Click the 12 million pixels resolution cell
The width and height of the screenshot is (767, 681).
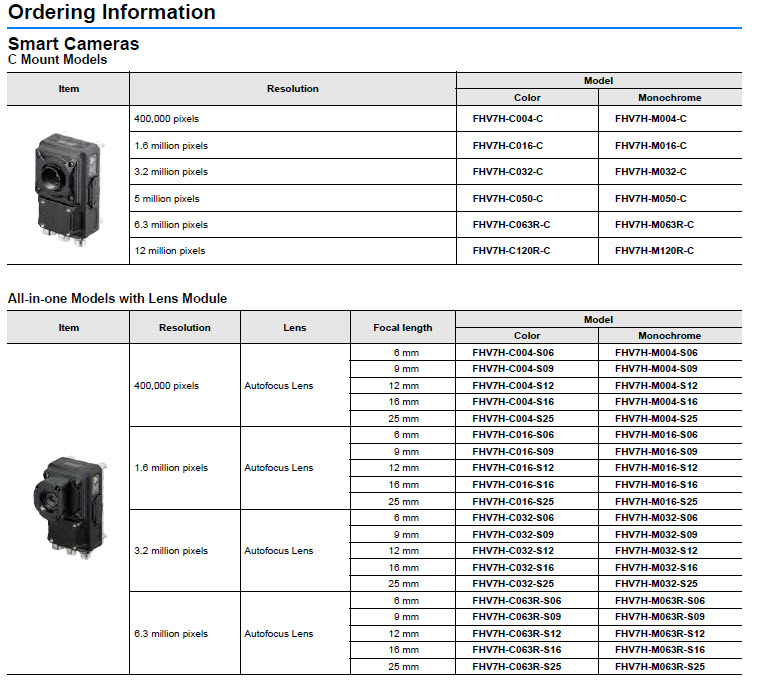click(x=169, y=251)
